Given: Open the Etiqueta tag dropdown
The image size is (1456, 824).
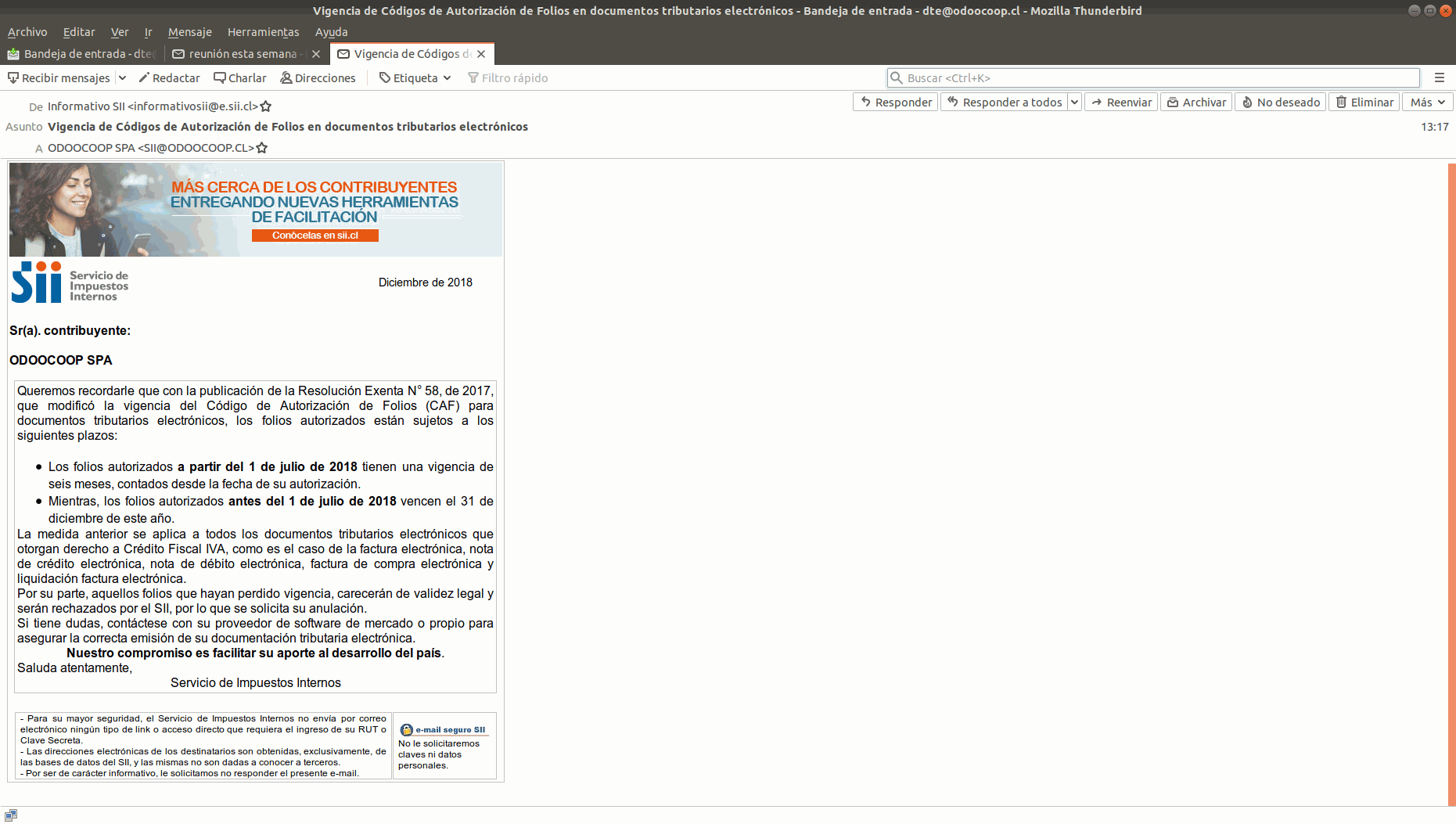Looking at the screenshot, I should pos(415,77).
